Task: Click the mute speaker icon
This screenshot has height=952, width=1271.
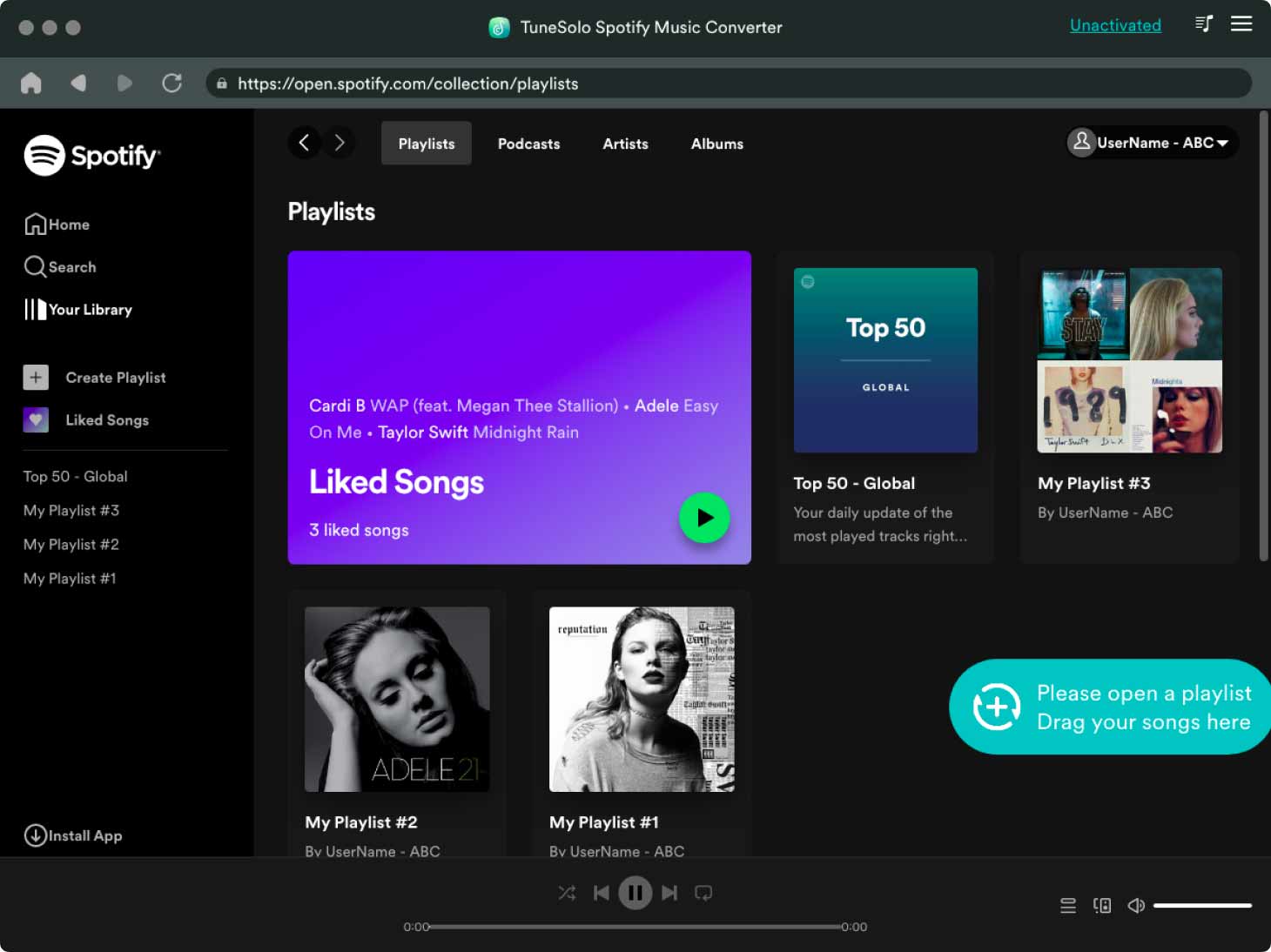Action: pos(1135,905)
